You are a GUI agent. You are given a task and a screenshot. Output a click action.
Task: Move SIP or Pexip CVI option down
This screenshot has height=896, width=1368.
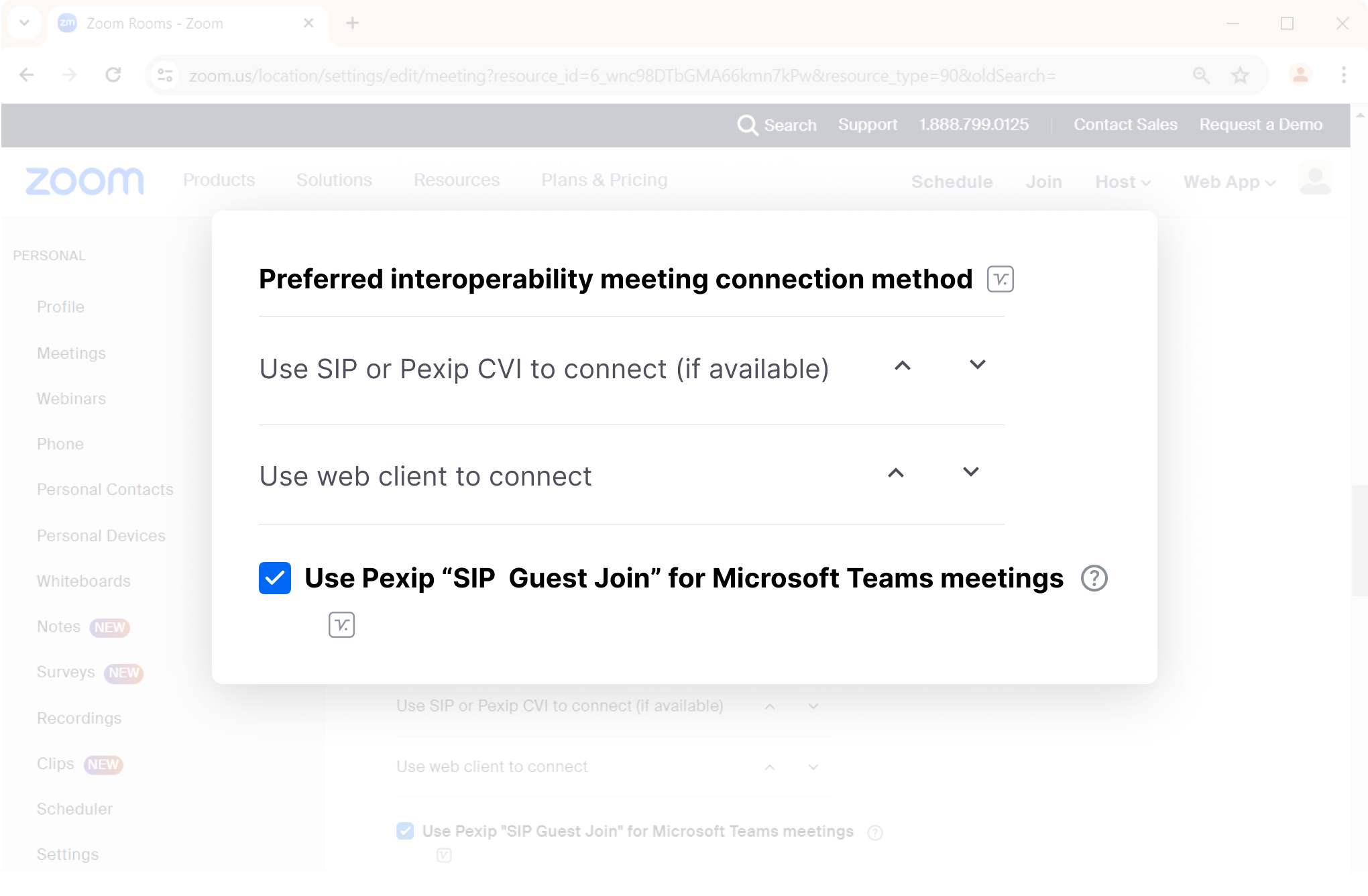(978, 364)
